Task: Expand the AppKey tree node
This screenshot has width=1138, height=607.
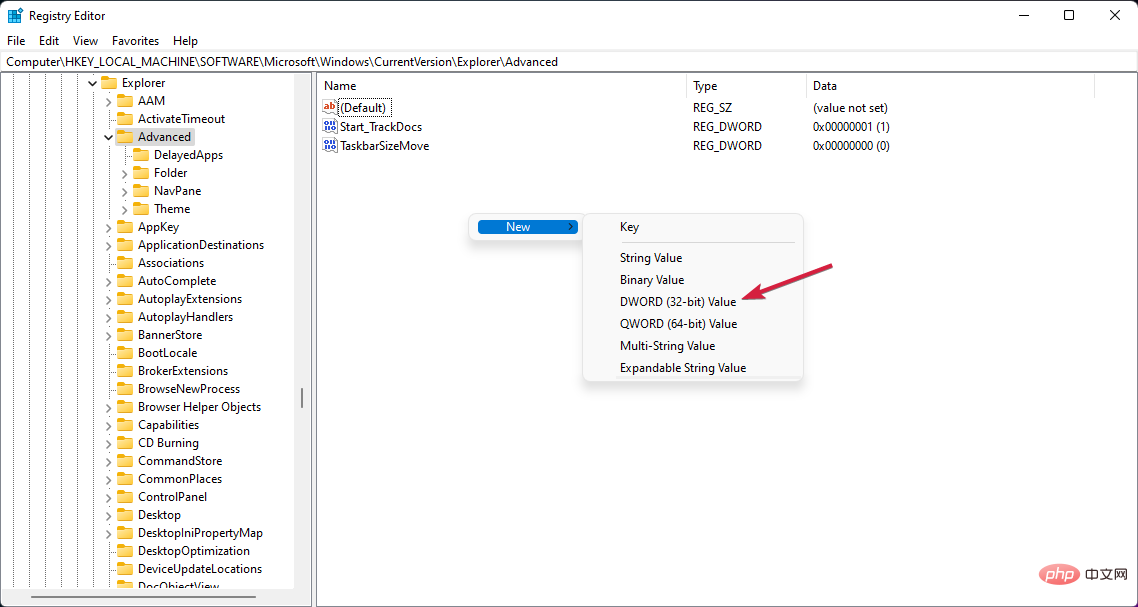Action: click(x=108, y=227)
